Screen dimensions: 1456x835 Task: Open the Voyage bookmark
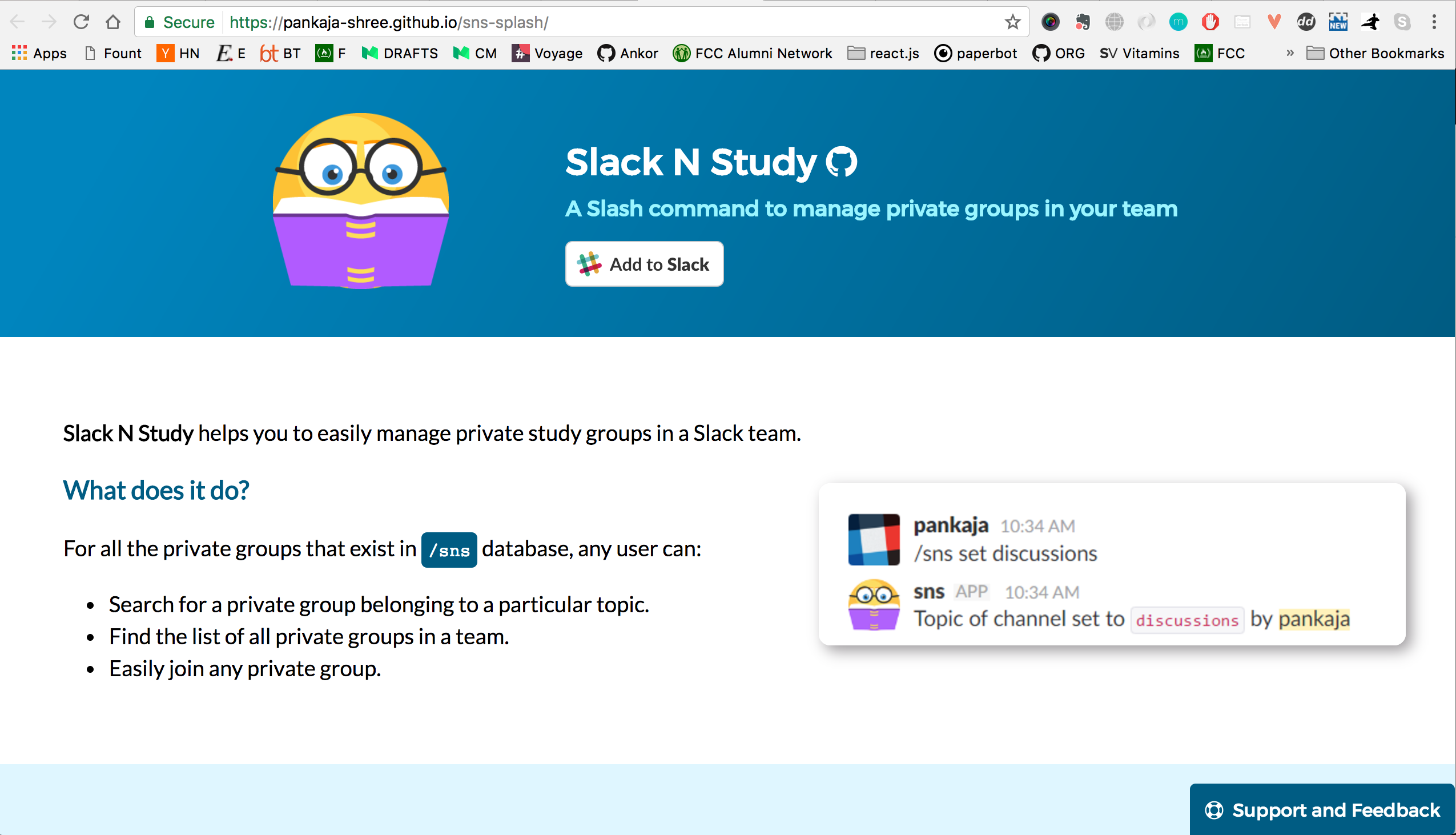click(x=547, y=53)
